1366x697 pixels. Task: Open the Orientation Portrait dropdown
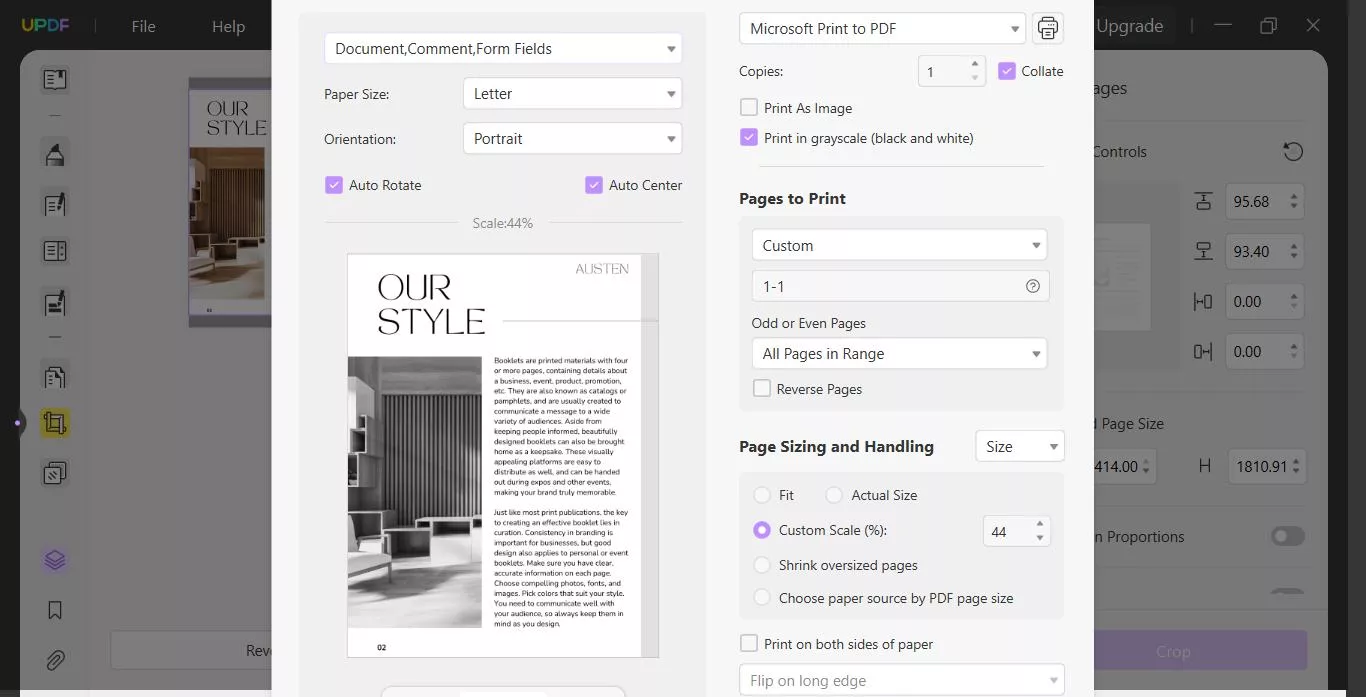click(572, 138)
